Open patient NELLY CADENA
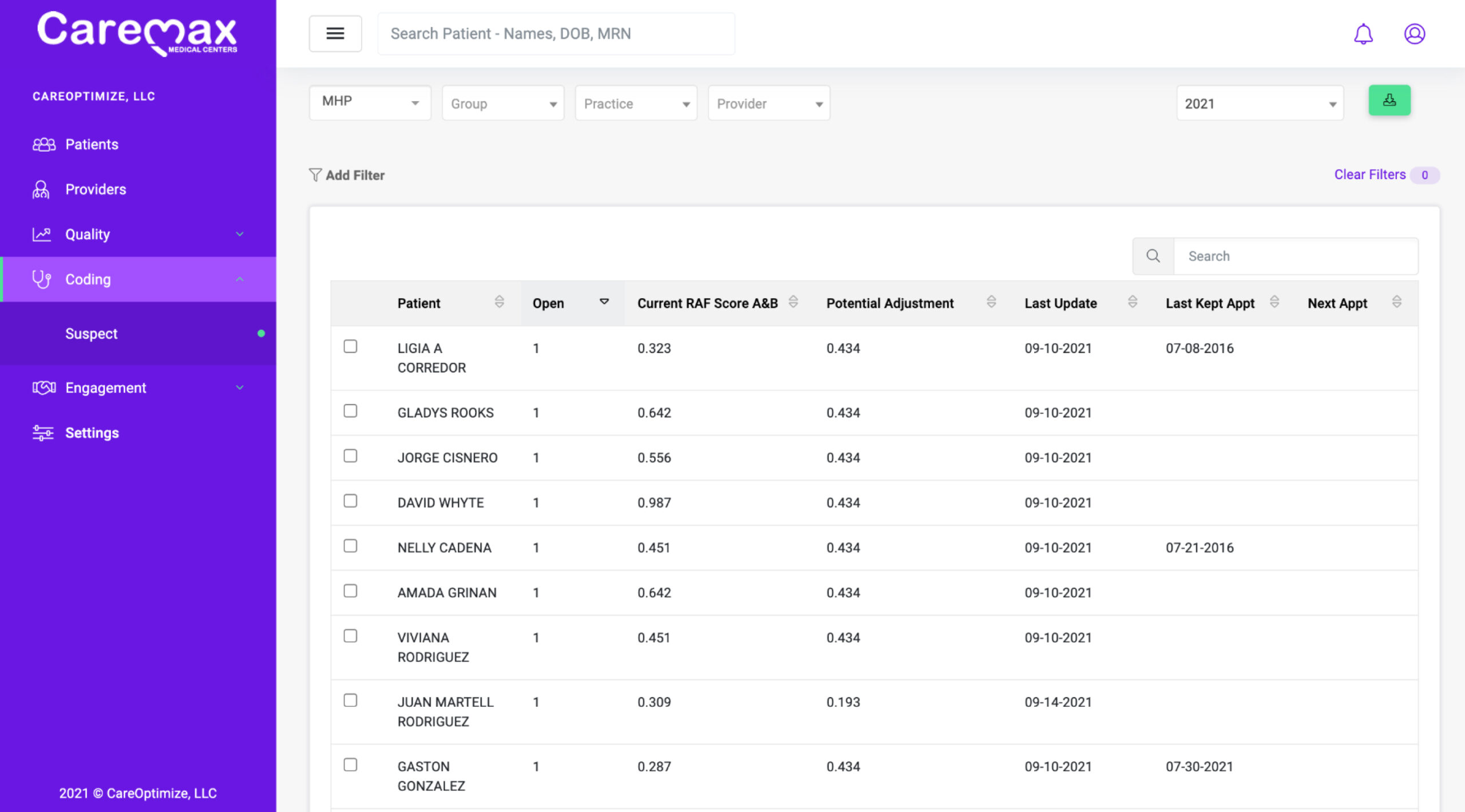The image size is (1465, 812). [444, 548]
